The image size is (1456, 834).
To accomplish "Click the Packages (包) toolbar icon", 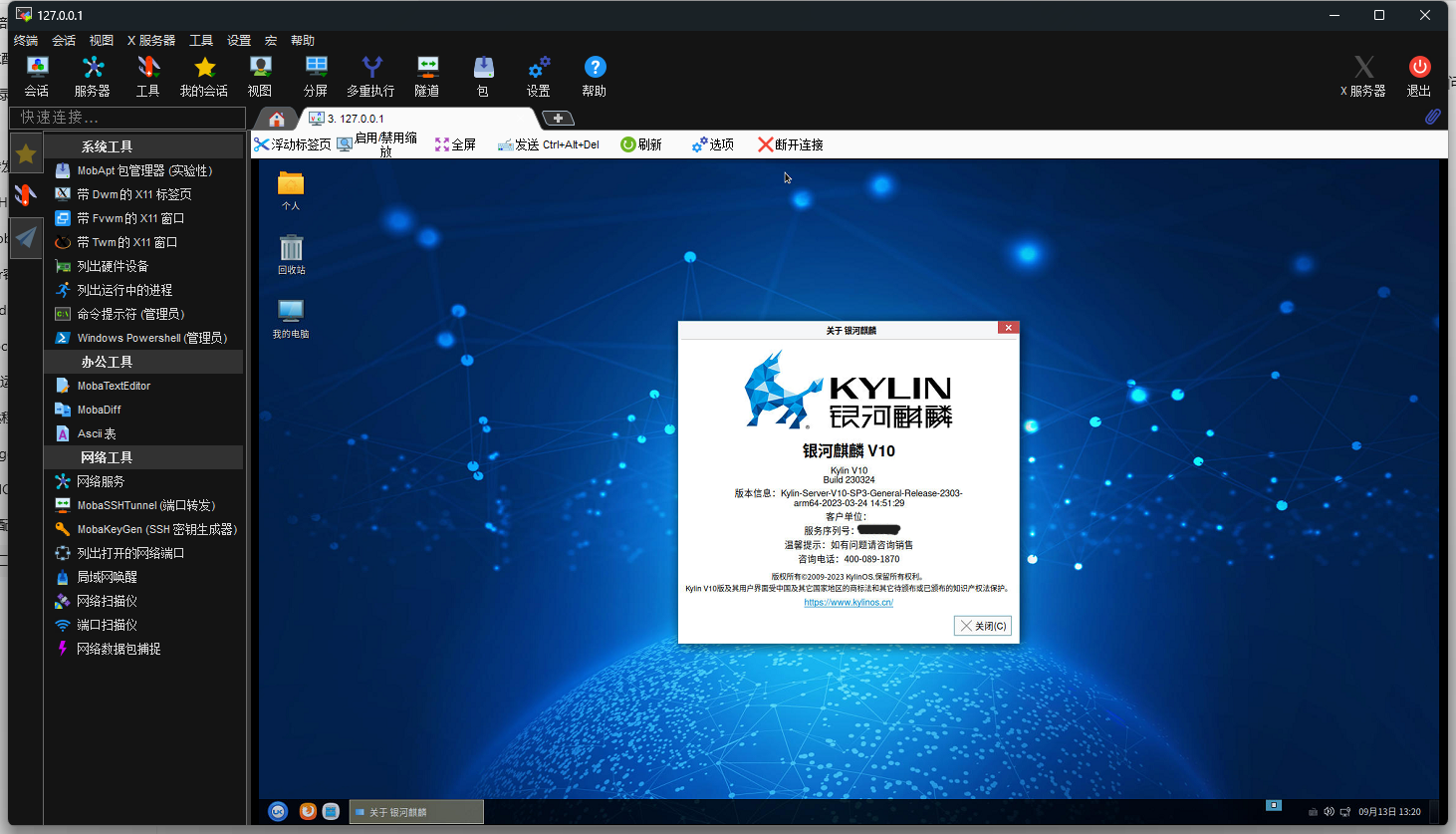I will pyautogui.click(x=483, y=76).
